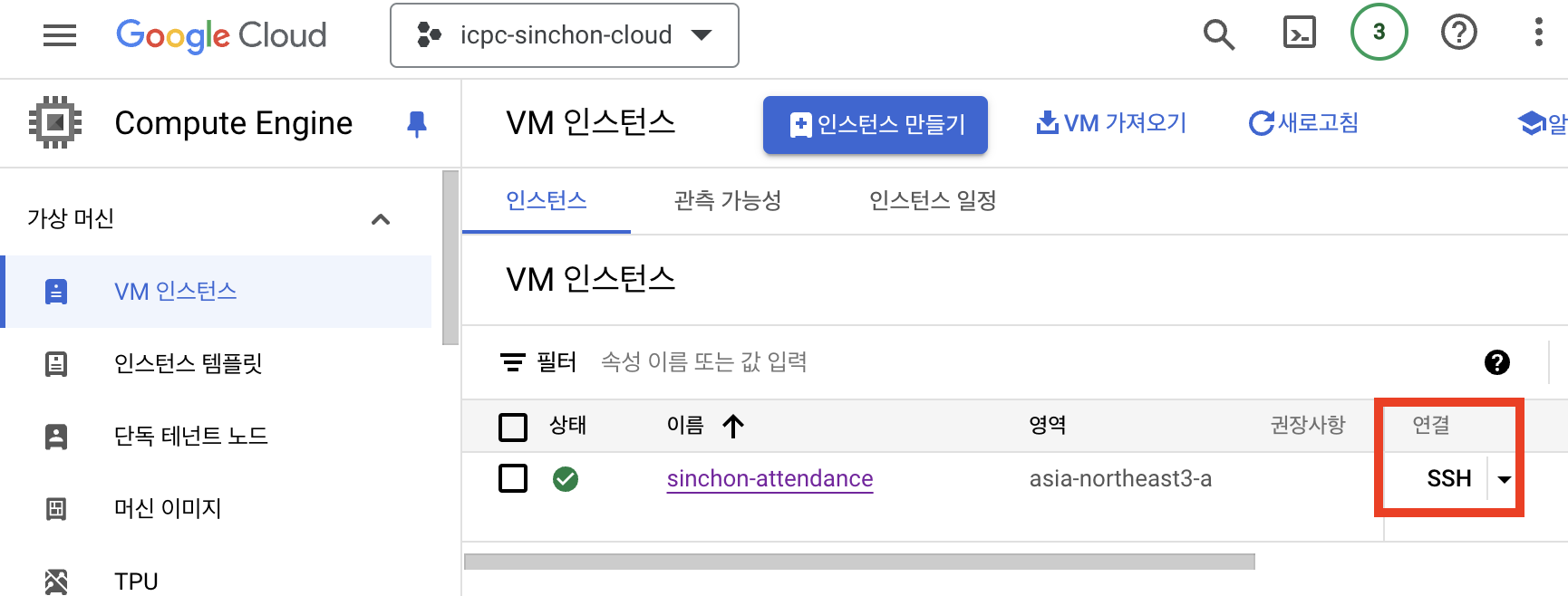Open the TPU section icon in sidebar
This screenshot has height=596, width=1568.
point(57,579)
